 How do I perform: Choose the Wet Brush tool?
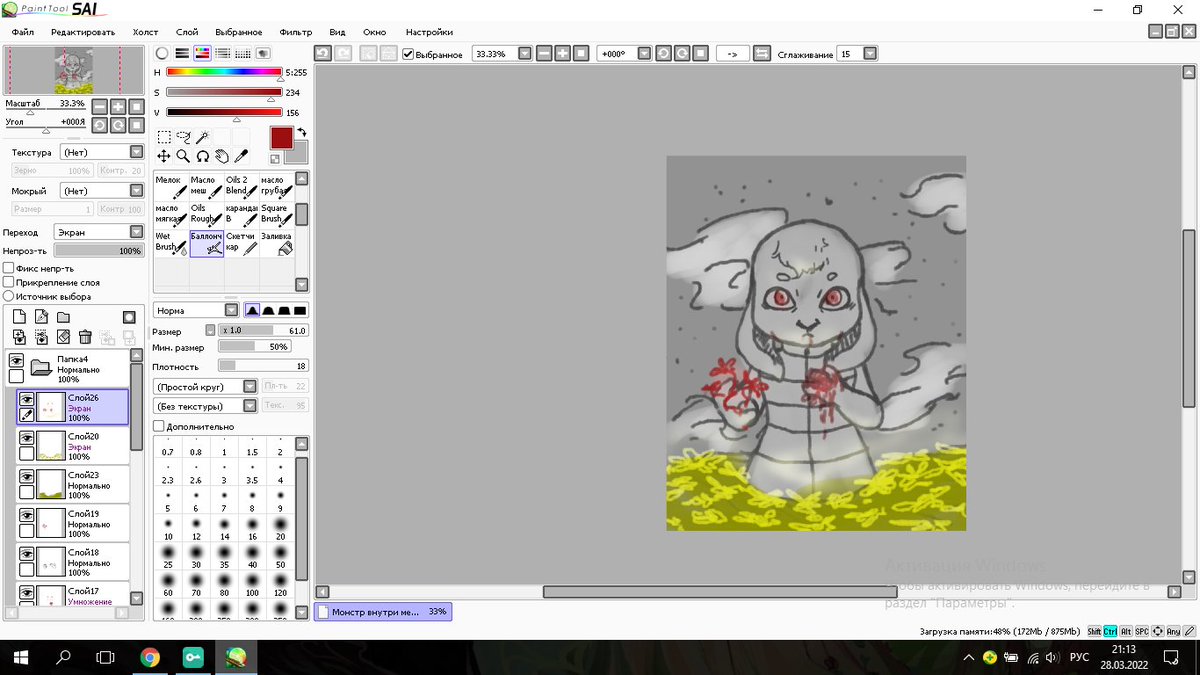(x=171, y=243)
